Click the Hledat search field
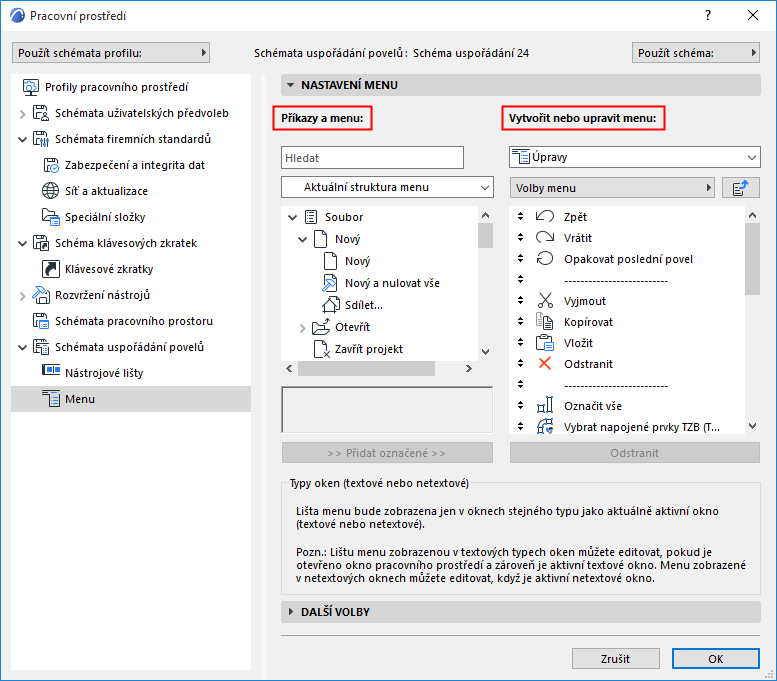 372,157
